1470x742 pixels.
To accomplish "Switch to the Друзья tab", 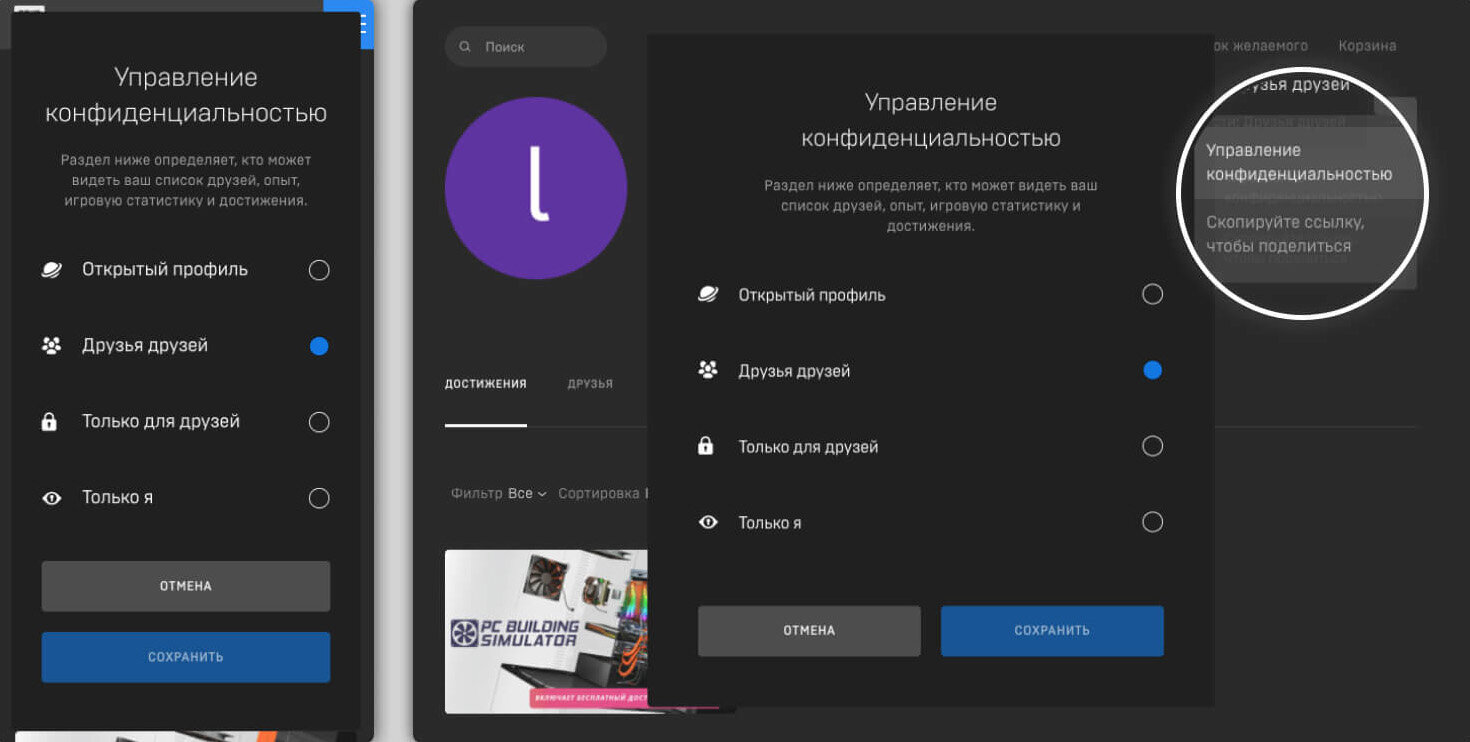I will click(x=590, y=384).
